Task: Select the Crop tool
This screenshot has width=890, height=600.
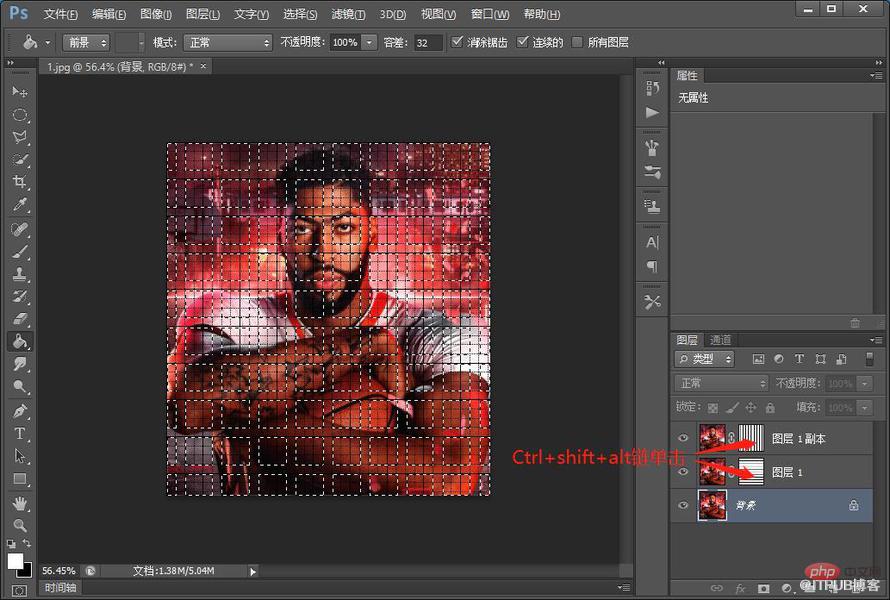Action: pos(20,182)
